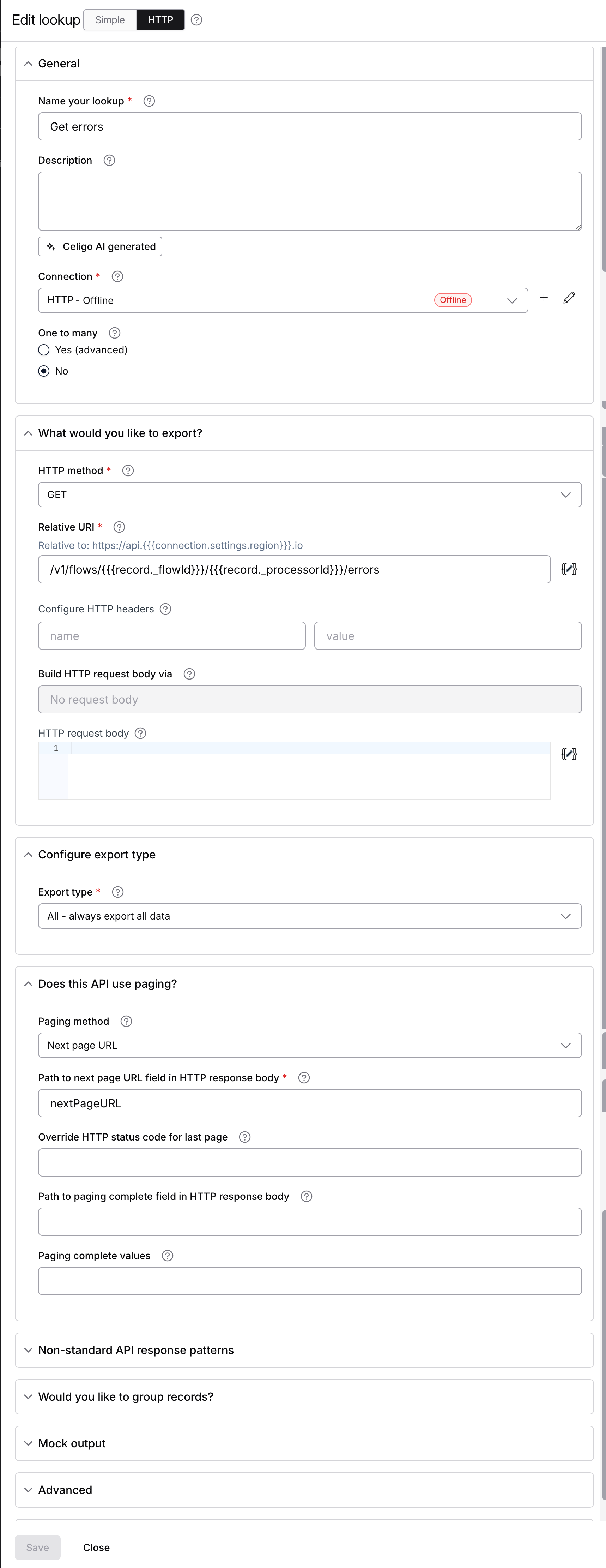Expand the Mock output section
The image size is (606, 1568).
click(x=71, y=1443)
